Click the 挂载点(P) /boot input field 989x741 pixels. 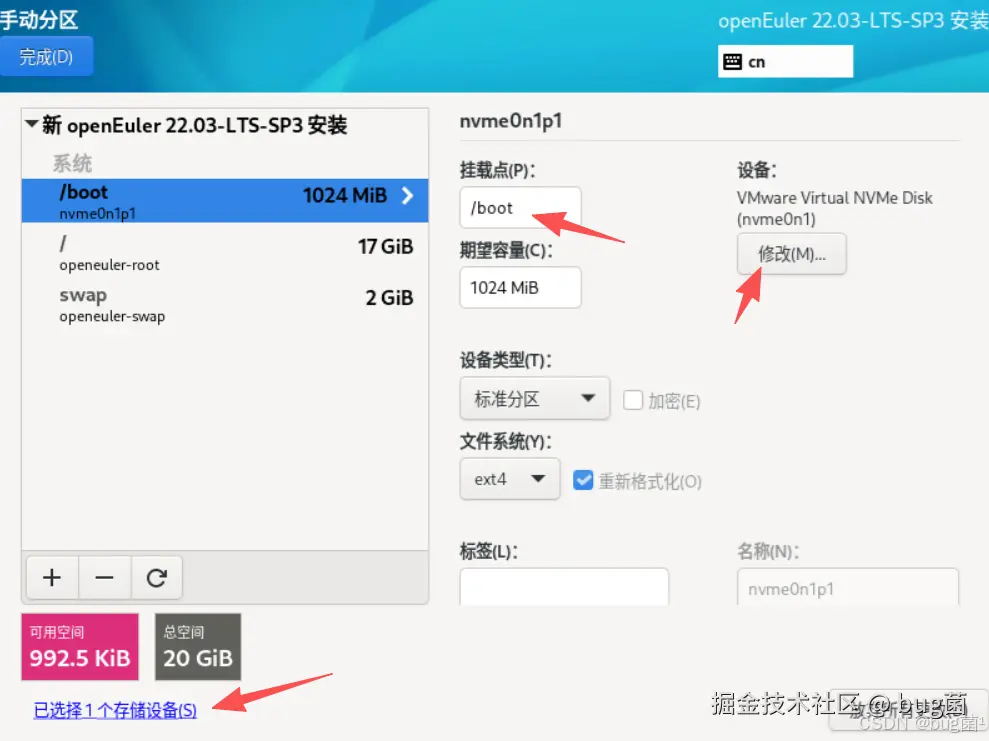point(520,207)
